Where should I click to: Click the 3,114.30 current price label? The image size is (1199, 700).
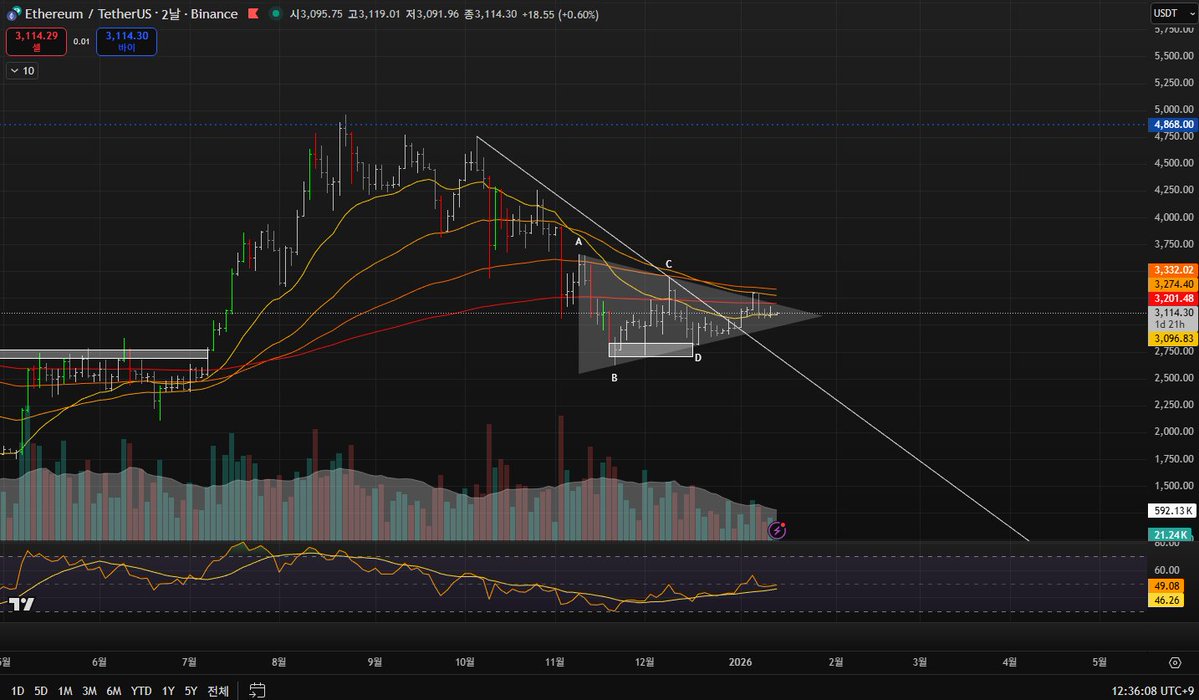pos(1173,312)
